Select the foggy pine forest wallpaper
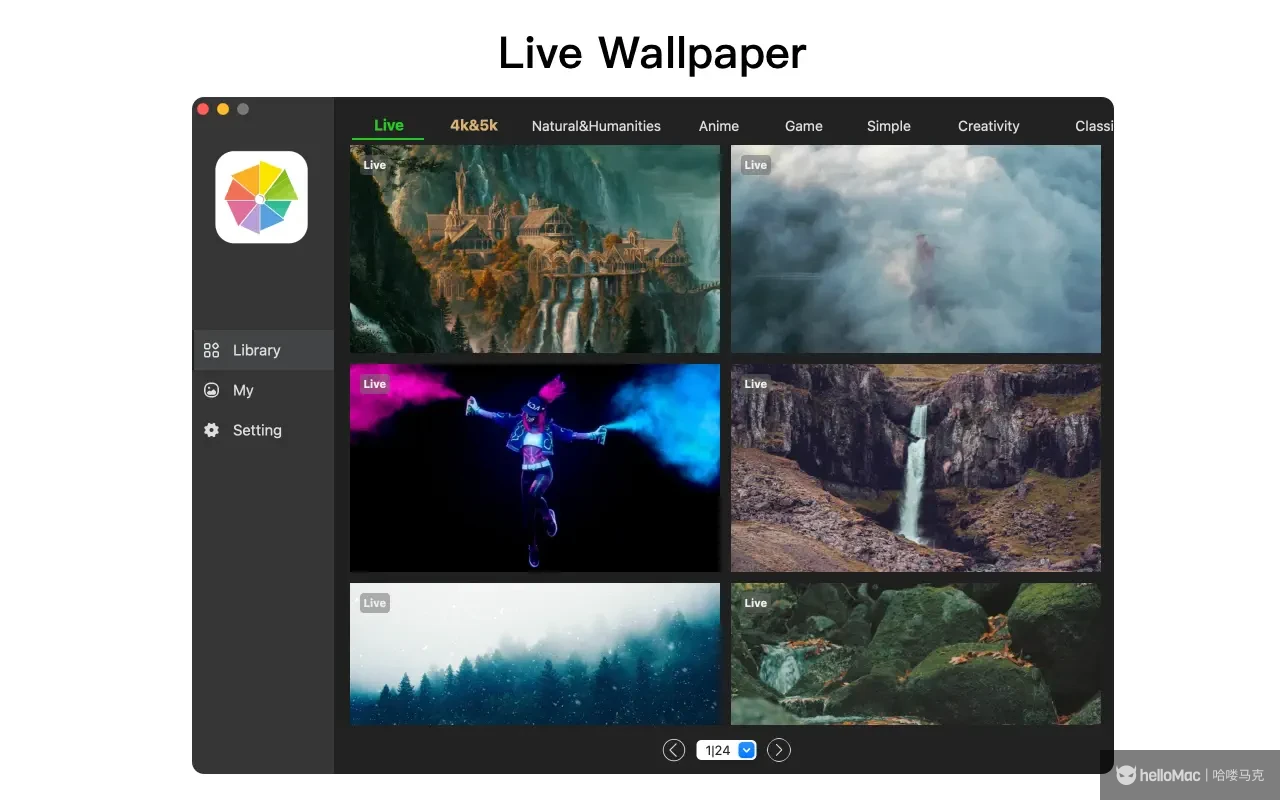 (535, 654)
